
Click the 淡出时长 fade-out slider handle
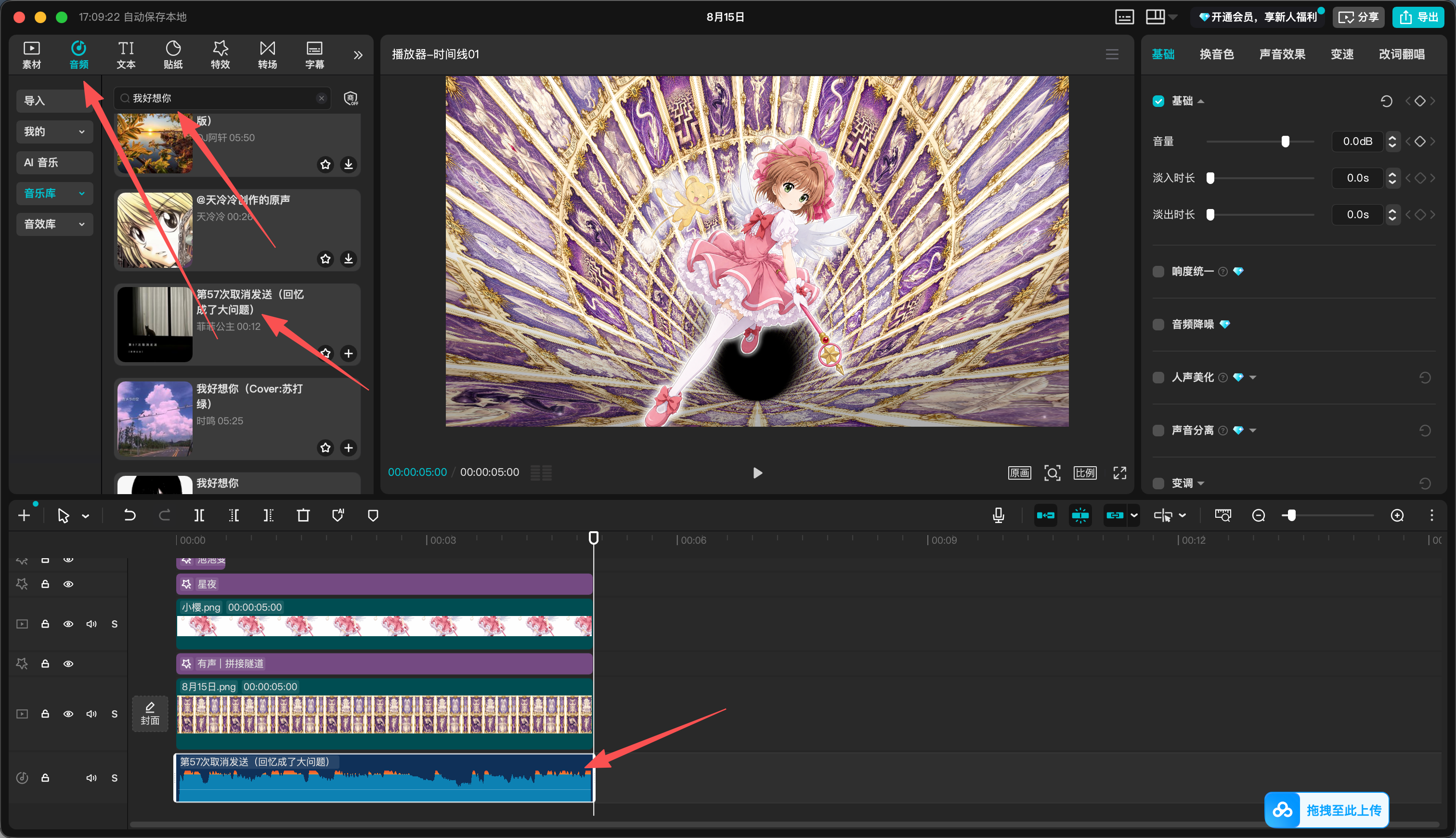[1210, 215]
